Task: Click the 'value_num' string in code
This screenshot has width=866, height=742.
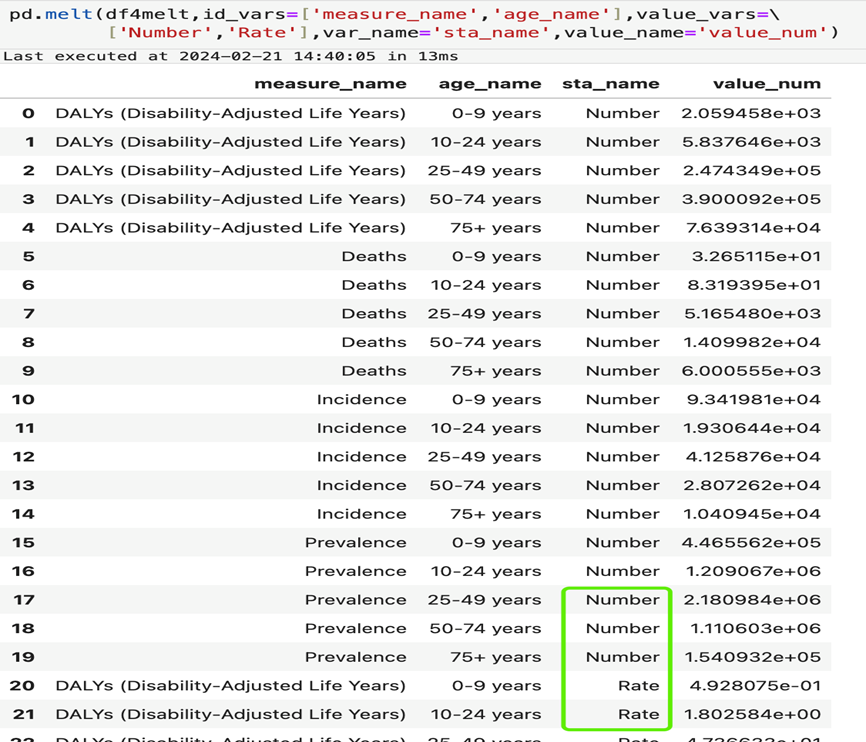Action: point(765,33)
